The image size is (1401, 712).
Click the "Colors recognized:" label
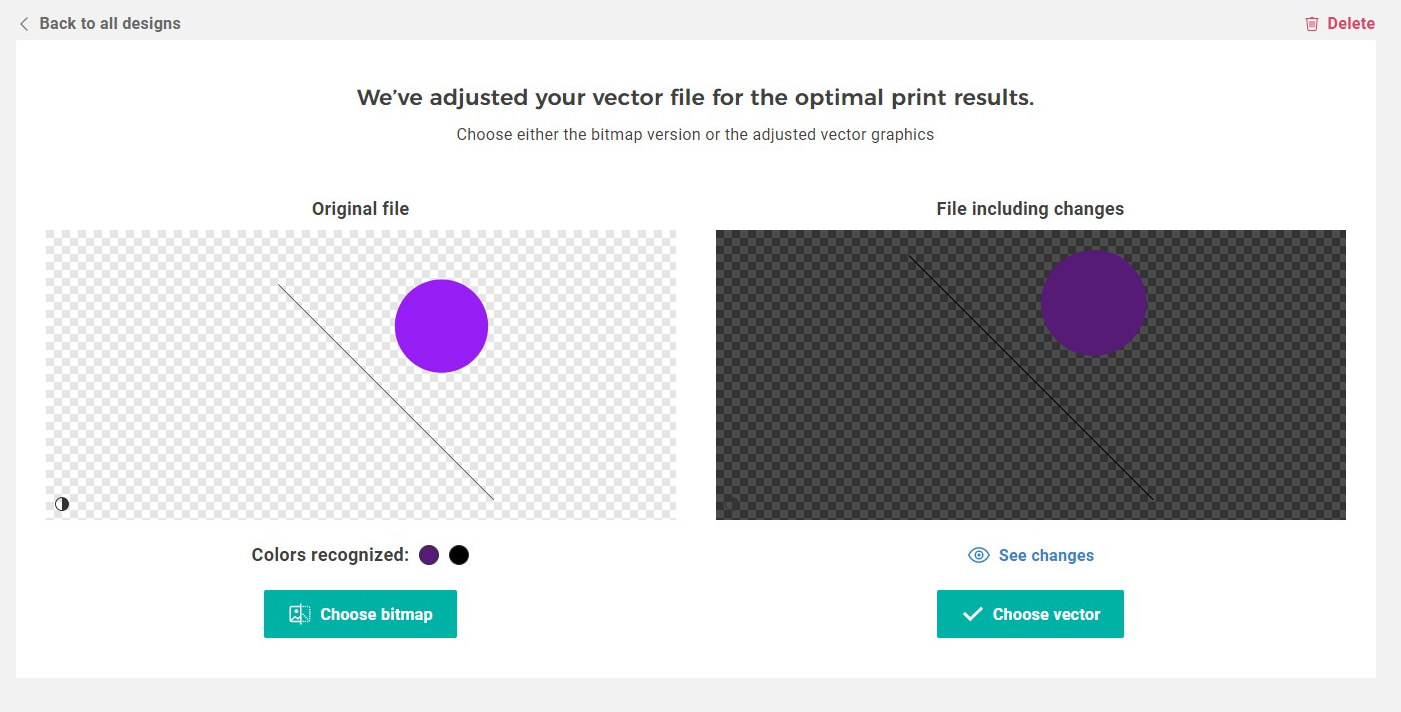(x=330, y=555)
